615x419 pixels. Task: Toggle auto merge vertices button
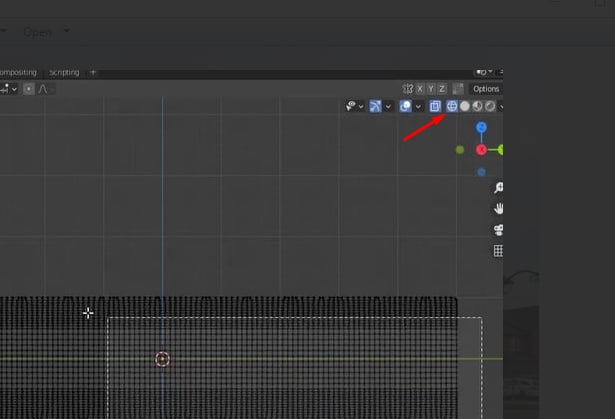(x=458, y=89)
